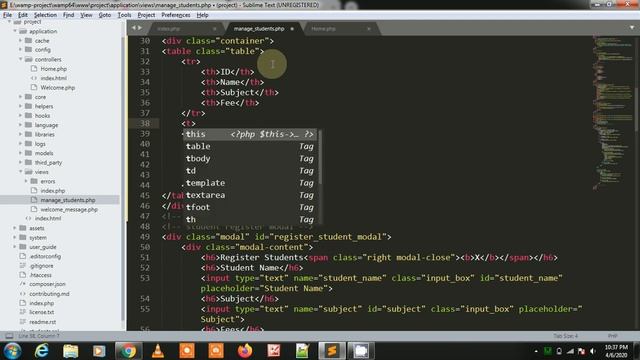Click the next tab arrow
The width and height of the screenshot is (640, 360).
[140, 28]
